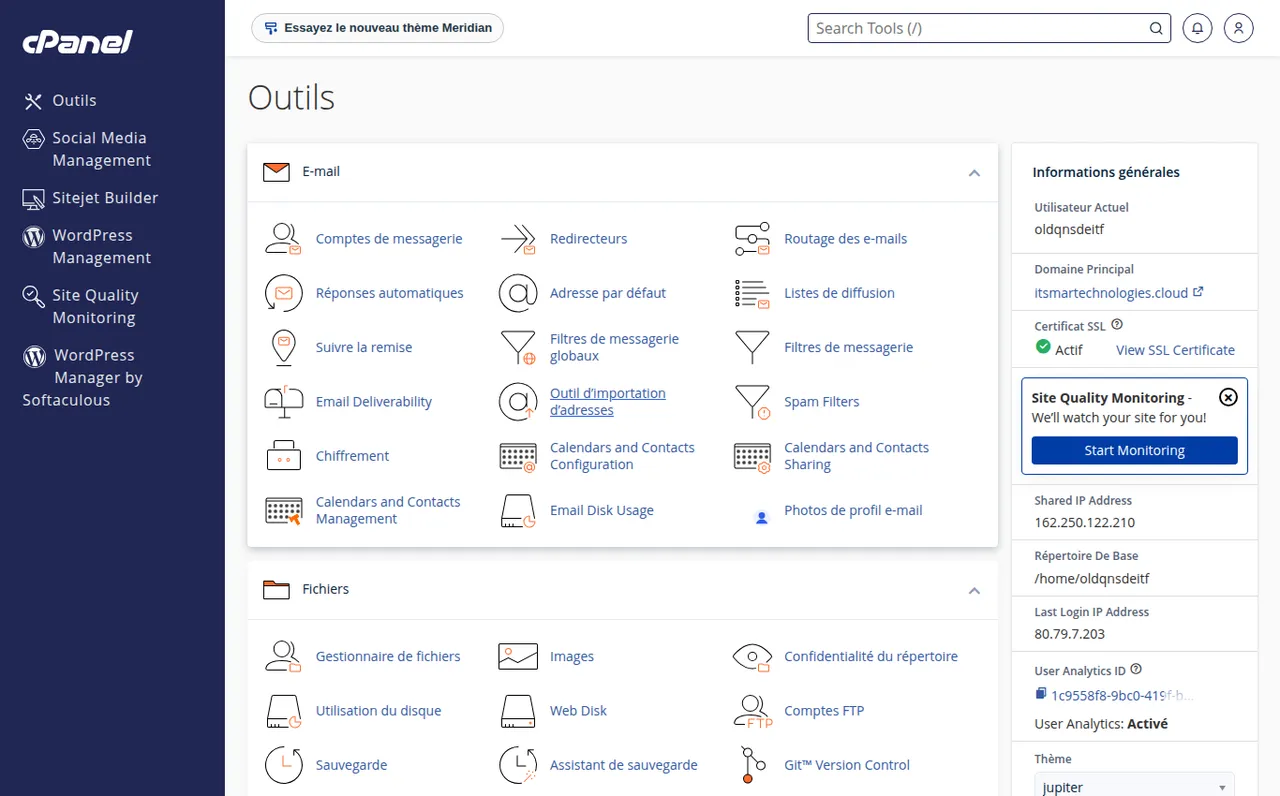The image size is (1280, 796).
Task: Open the Suivre la remise icon
Action: point(283,347)
